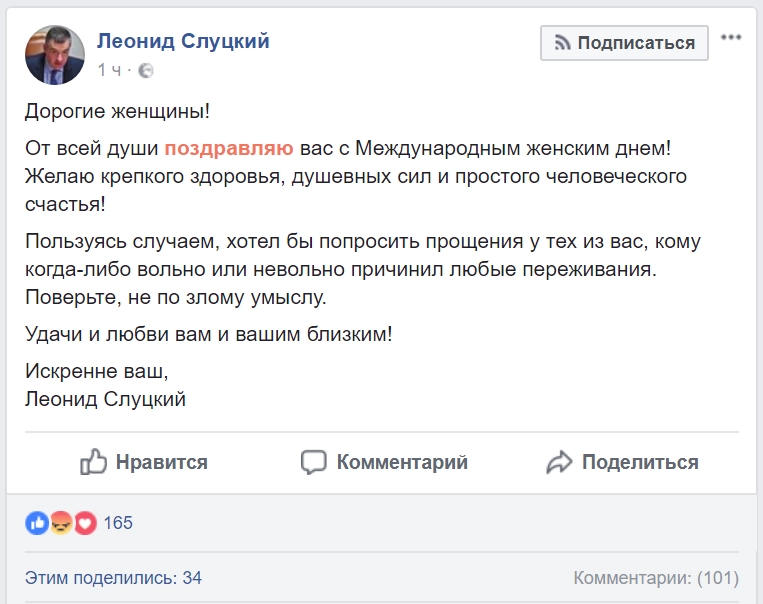Click the Подписаться subscribe button

click(624, 43)
